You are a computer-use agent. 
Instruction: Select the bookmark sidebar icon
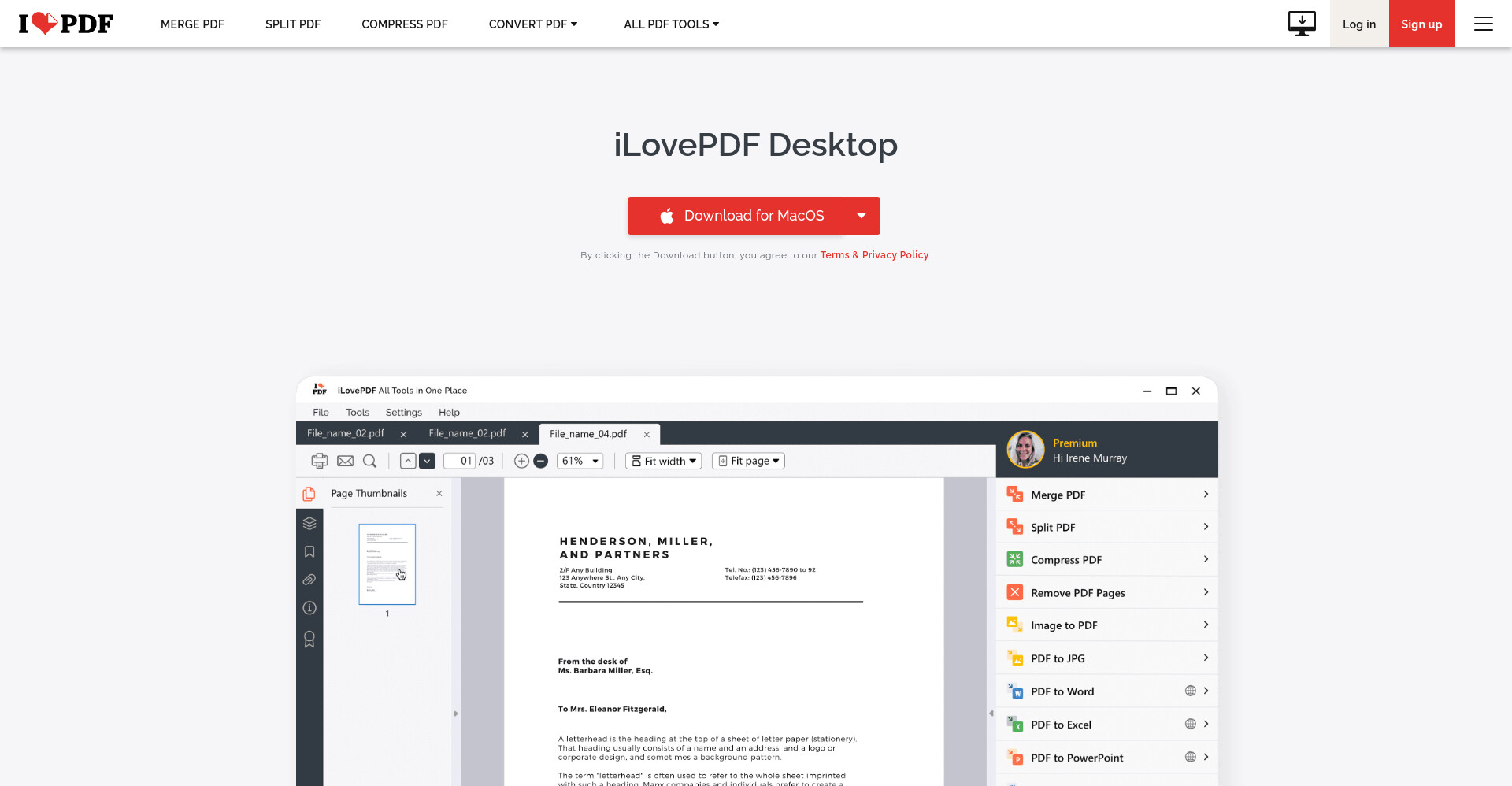pyautogui.click(x=309, y=551)
